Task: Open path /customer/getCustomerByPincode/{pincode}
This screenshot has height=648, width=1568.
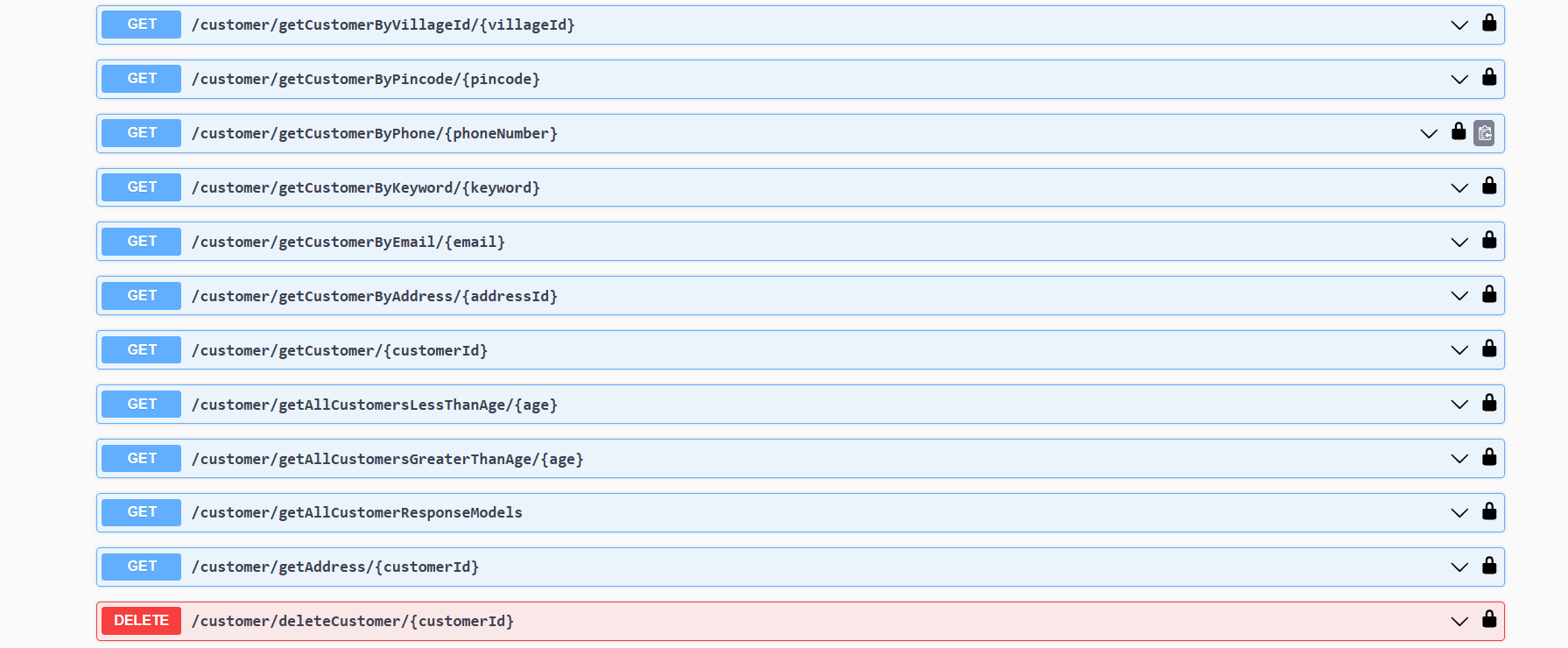Action: tap(366, 80)
